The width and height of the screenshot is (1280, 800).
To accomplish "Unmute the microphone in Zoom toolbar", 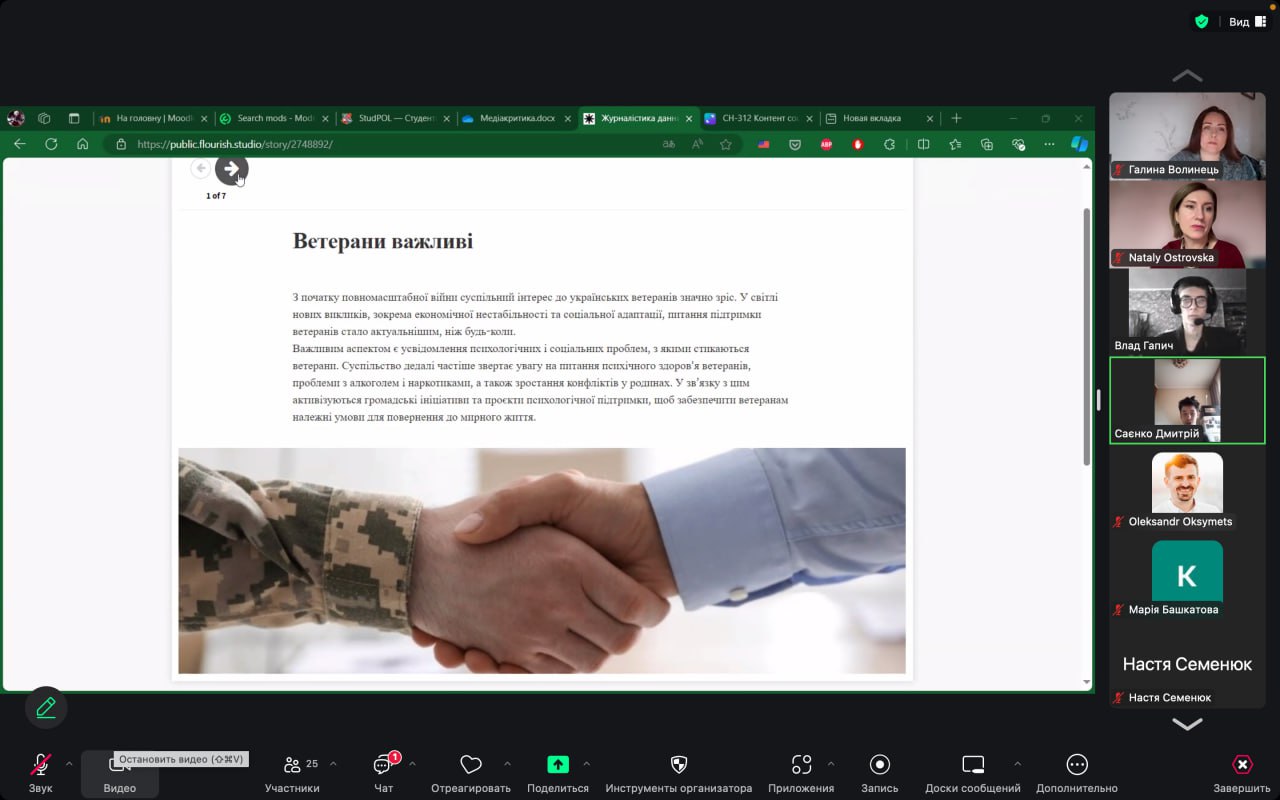I will click(40, 766).
